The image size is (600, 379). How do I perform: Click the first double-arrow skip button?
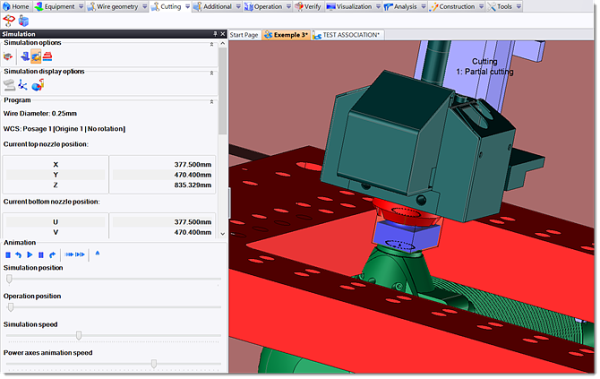coord(69,255)
